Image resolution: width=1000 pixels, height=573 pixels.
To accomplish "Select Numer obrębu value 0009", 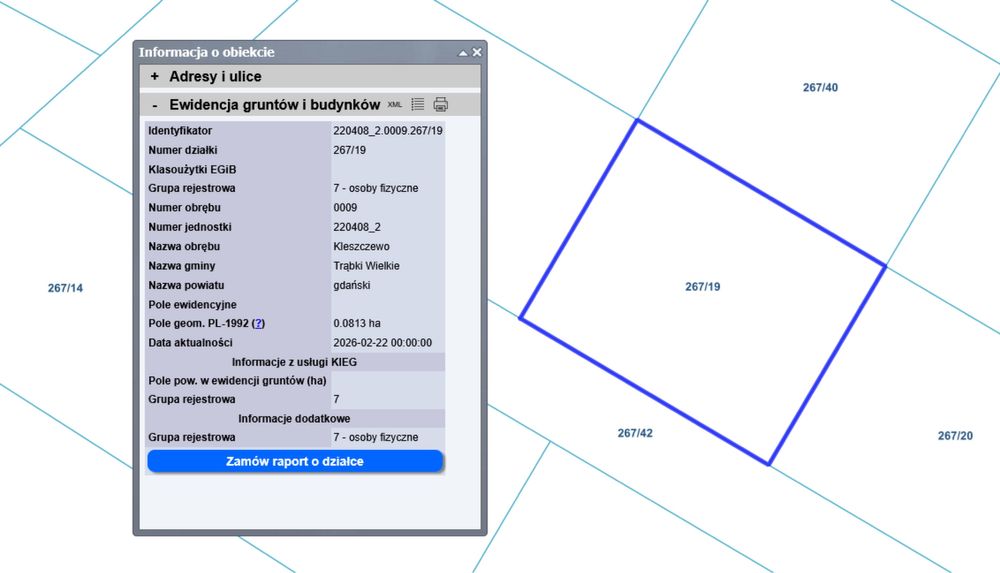I will pyautogui.click(x=345, y=207).
